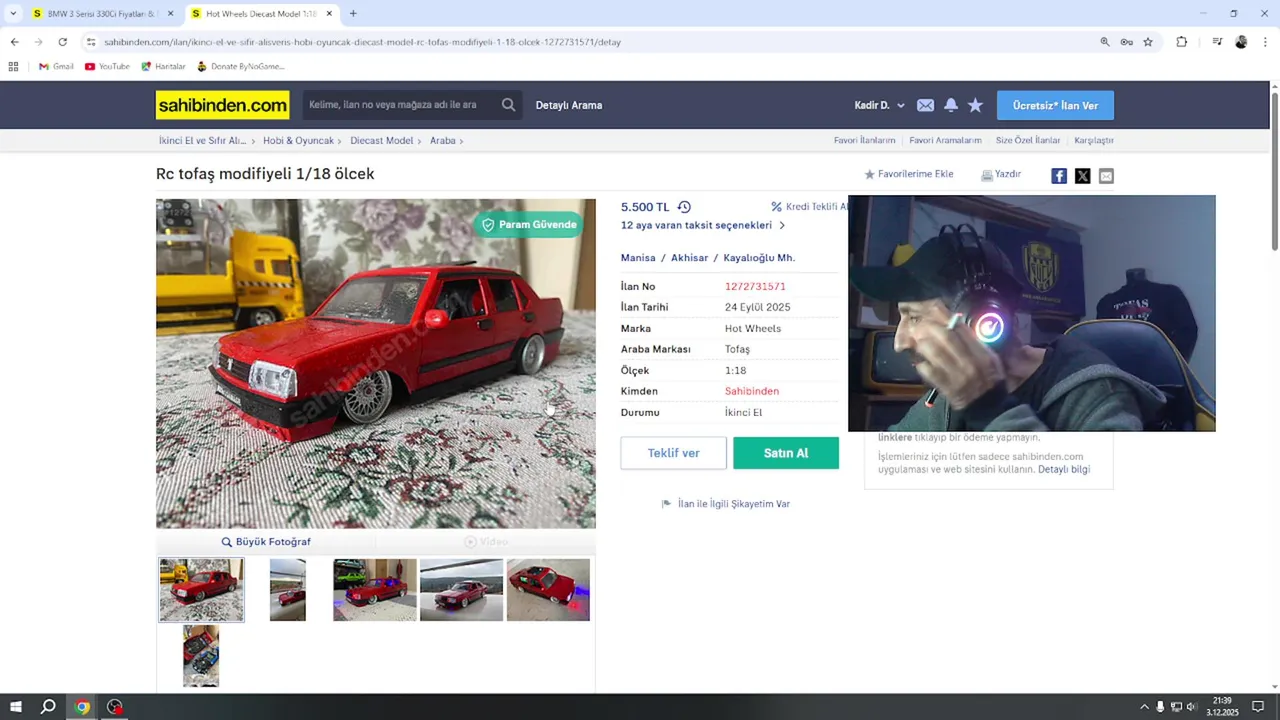Expand 12 aya varan taksit seçenekleri
The image size is (1280, 720).
pos(703,226)
